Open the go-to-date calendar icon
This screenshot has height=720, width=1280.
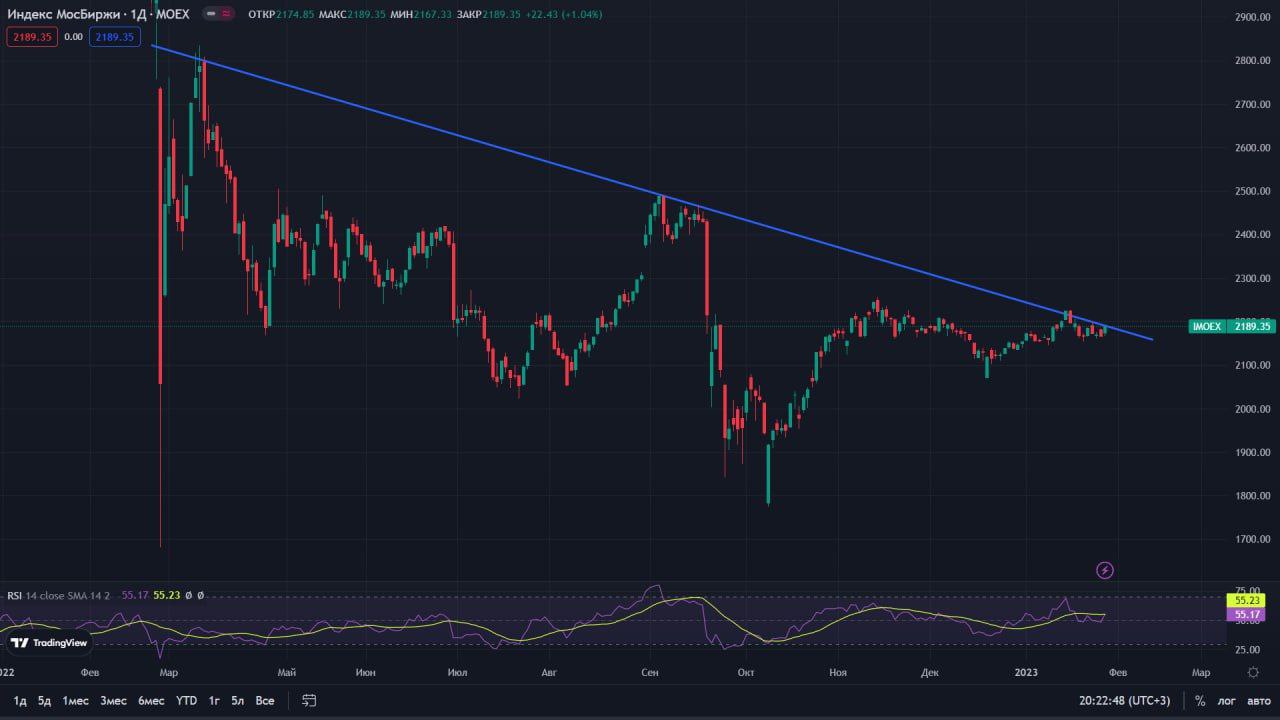pyautogui.click(x=309, y=701)
